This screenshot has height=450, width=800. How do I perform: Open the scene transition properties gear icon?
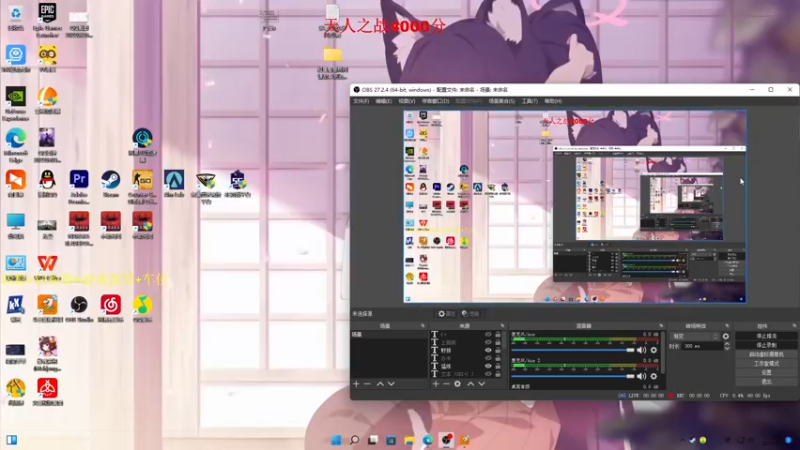(x=726, y=336)
